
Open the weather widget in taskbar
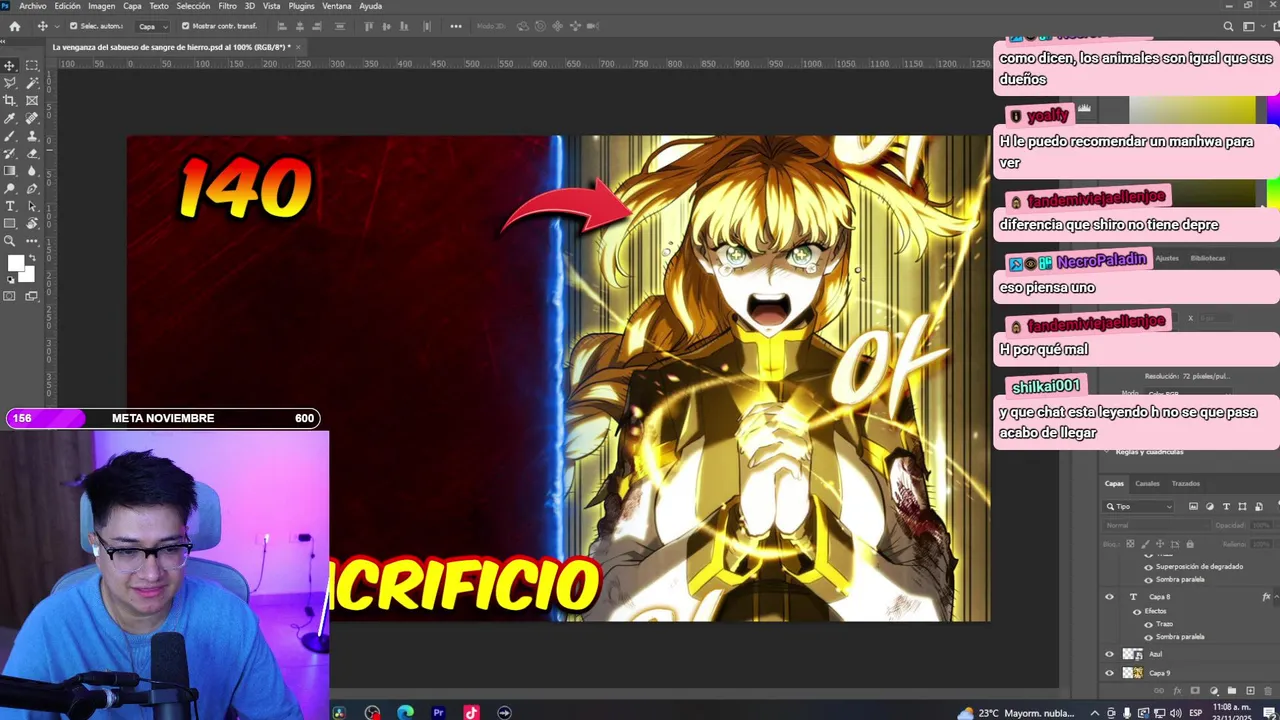click(1015, 713)
